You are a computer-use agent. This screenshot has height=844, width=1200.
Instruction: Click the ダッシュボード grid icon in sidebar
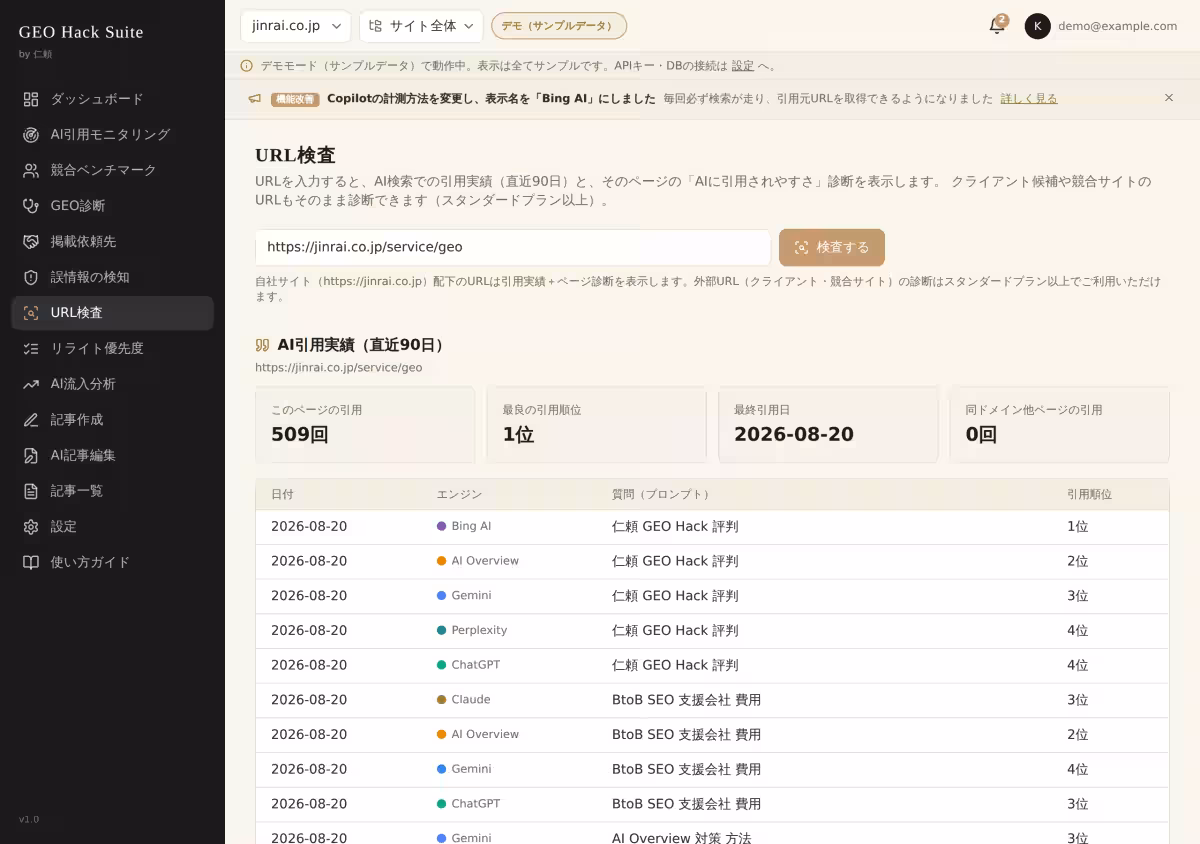pos(31,99)
